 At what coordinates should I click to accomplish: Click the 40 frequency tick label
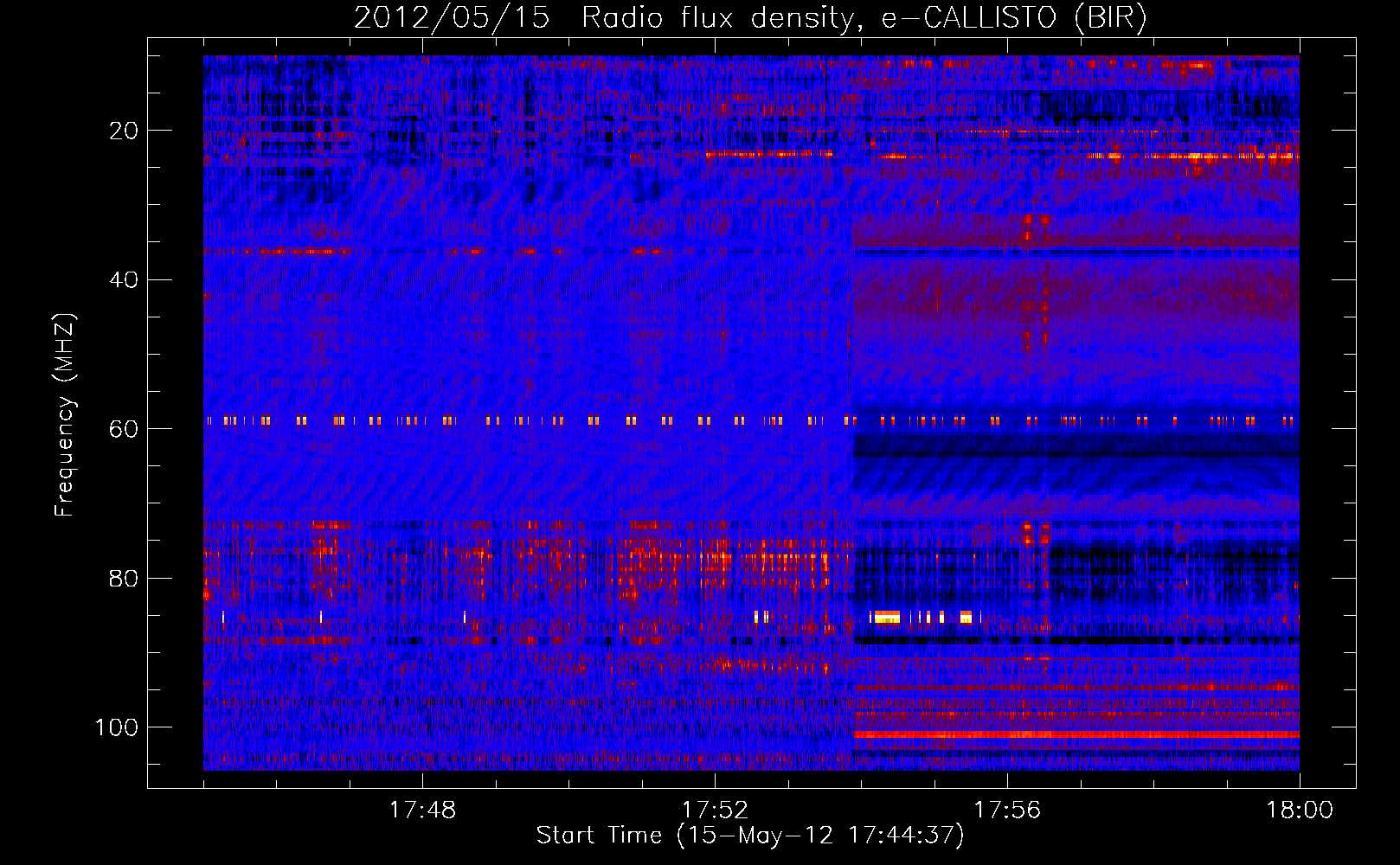(124, 280)
